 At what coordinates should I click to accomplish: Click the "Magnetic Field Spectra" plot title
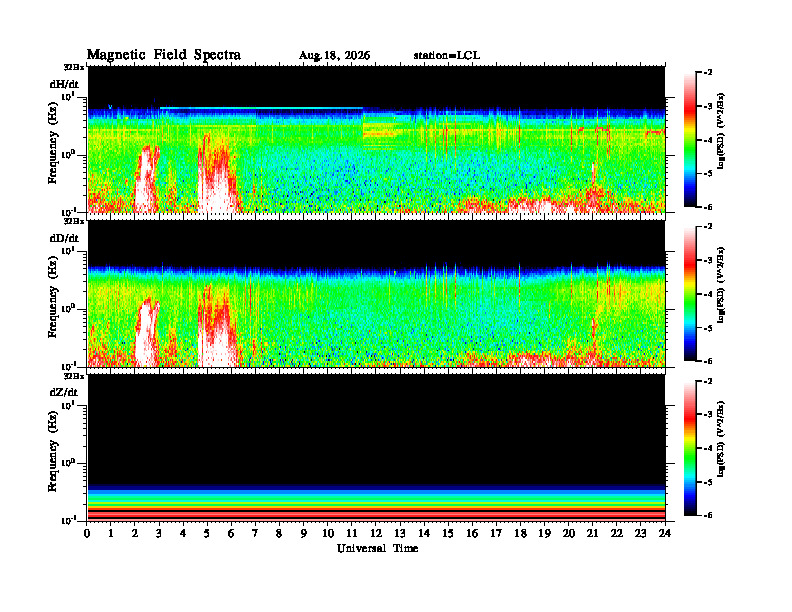tap(164, 55)
